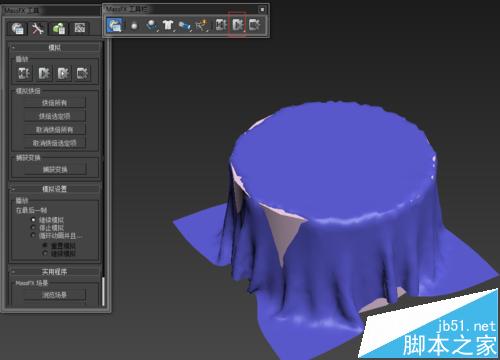Screen dimensions: 500x360
Task: Switch to the Simulation Tools wrench tab
Action: 38,29
